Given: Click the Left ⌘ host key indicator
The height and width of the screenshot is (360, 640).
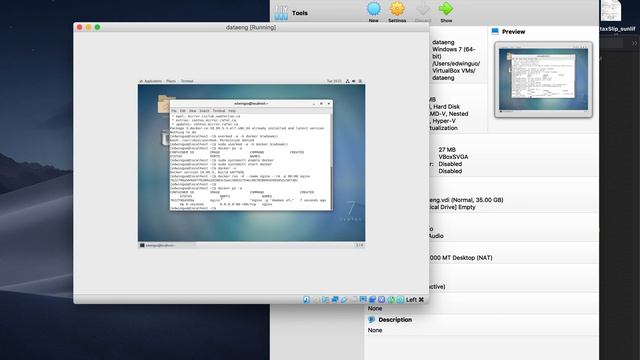Looking at the screenshot, I should pos(415,300).
